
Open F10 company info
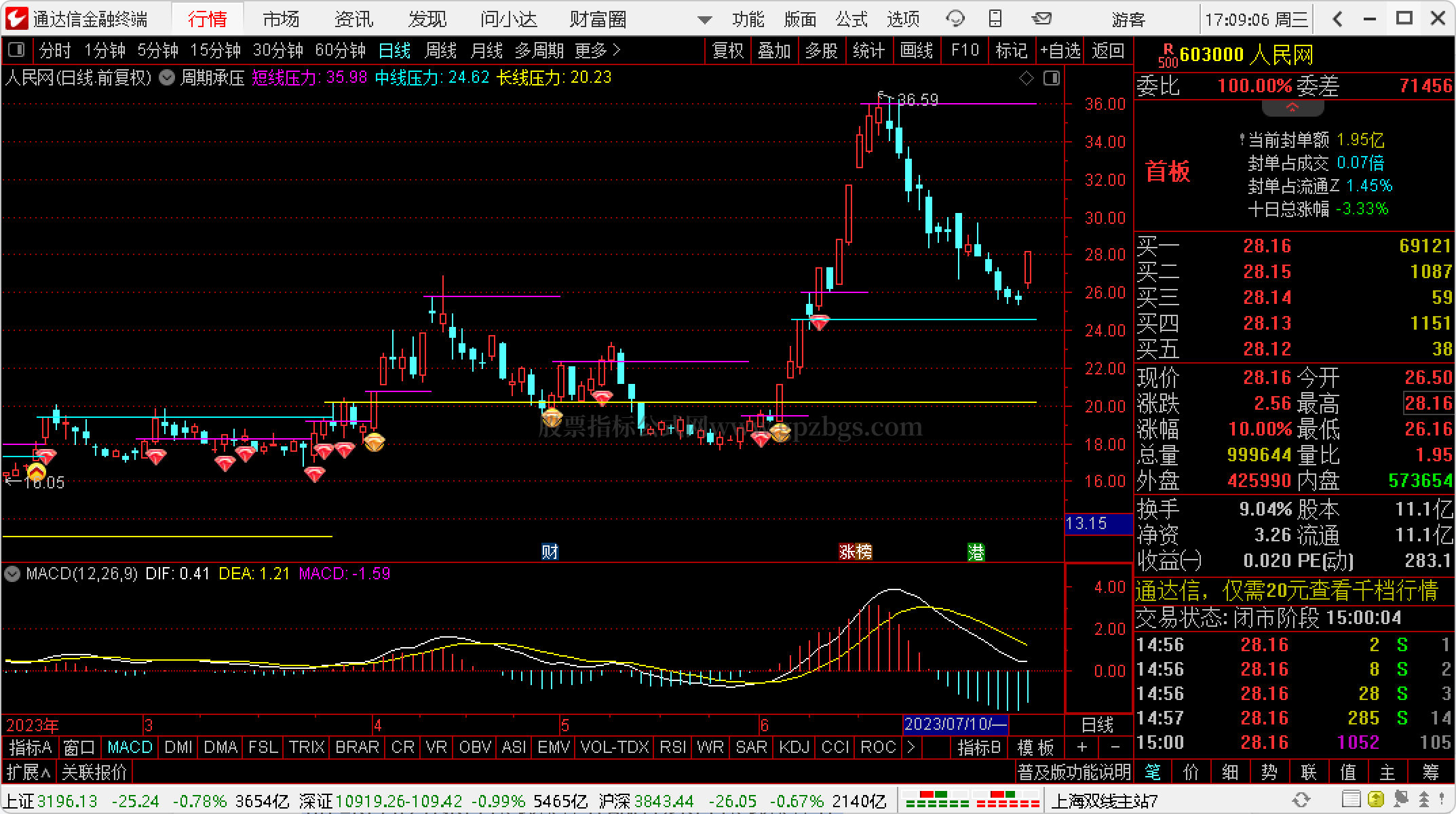(x=965, y=51)
